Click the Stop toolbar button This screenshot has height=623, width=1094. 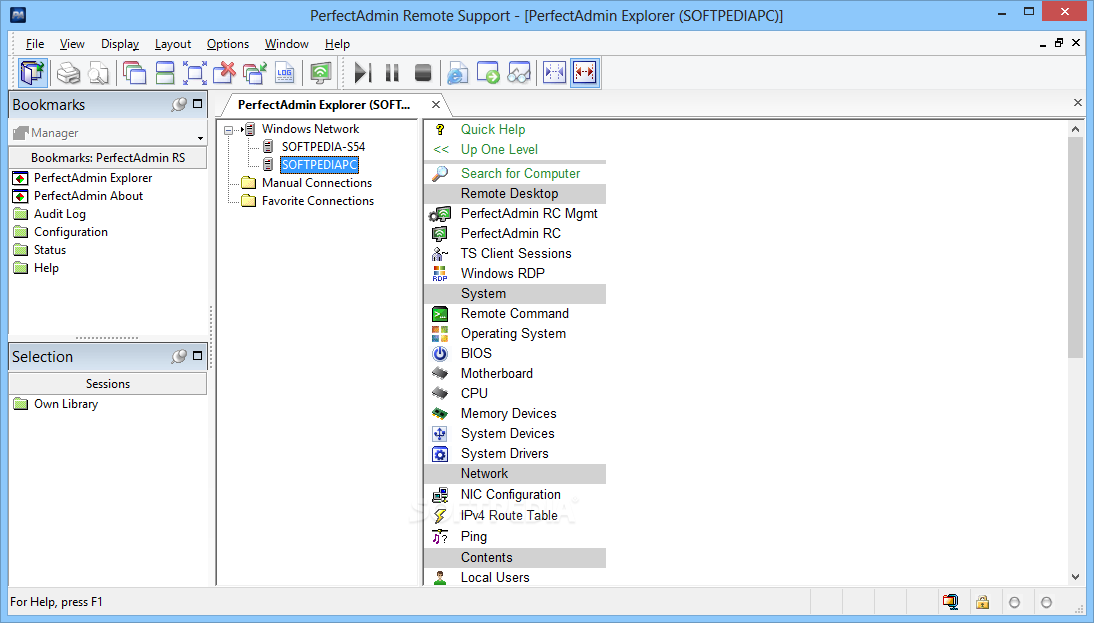click(x=423, y=73)
